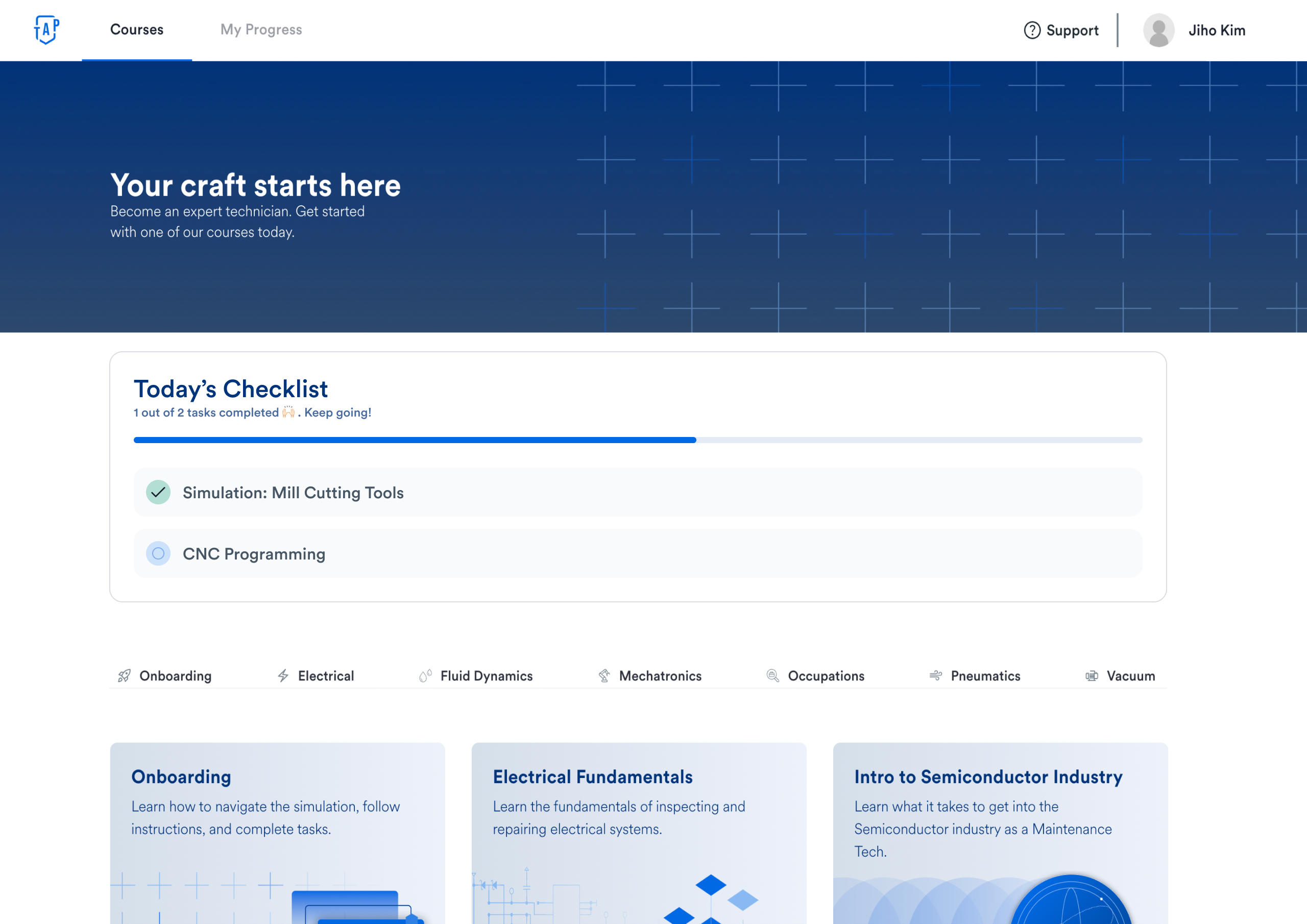This screenshot has width=1307, height=924.
Task: Click the robotic arm icon for Mechatronics
Action: tap(604, 676)
